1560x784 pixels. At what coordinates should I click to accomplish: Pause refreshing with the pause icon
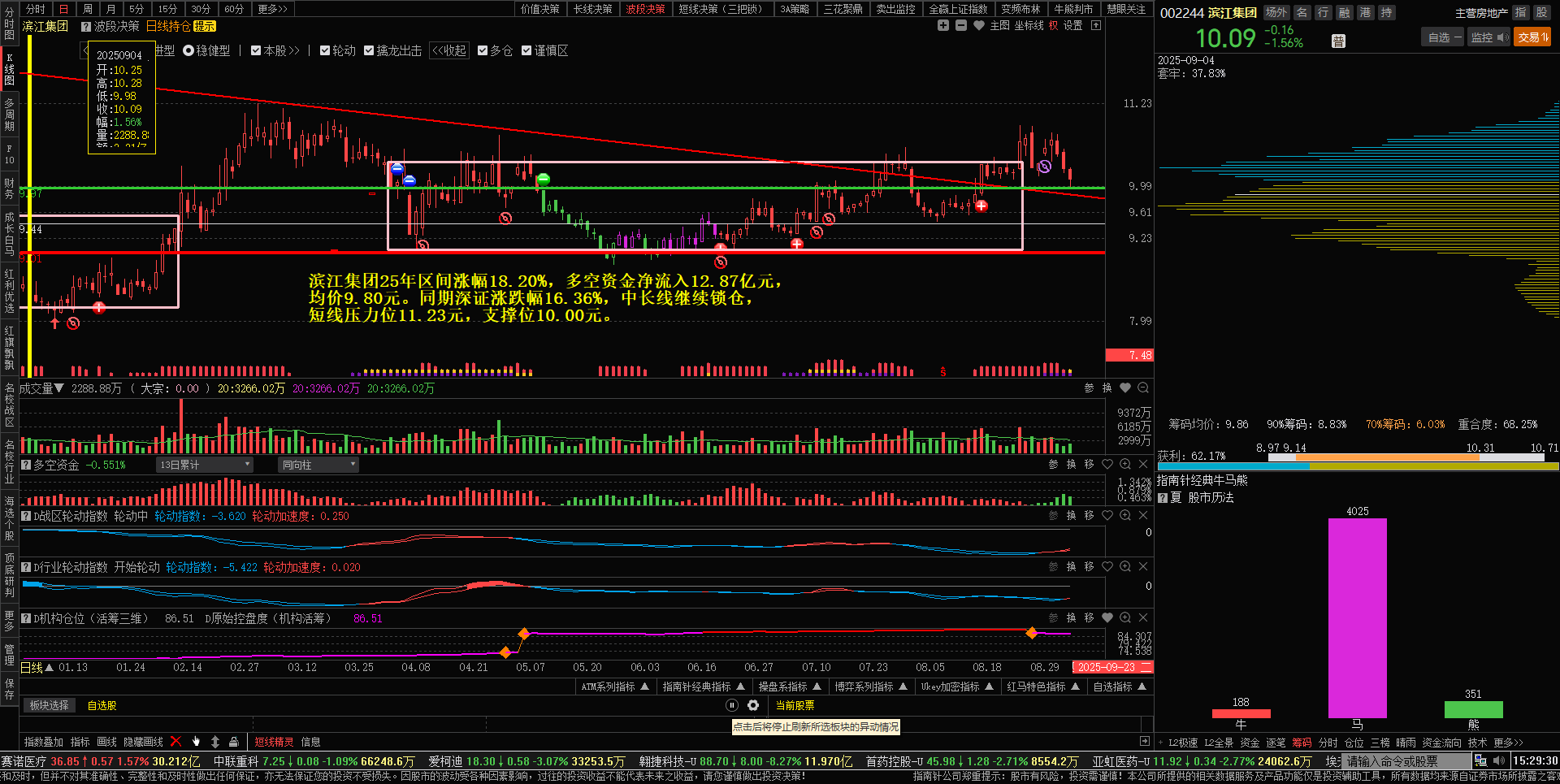tap(732, 705)
